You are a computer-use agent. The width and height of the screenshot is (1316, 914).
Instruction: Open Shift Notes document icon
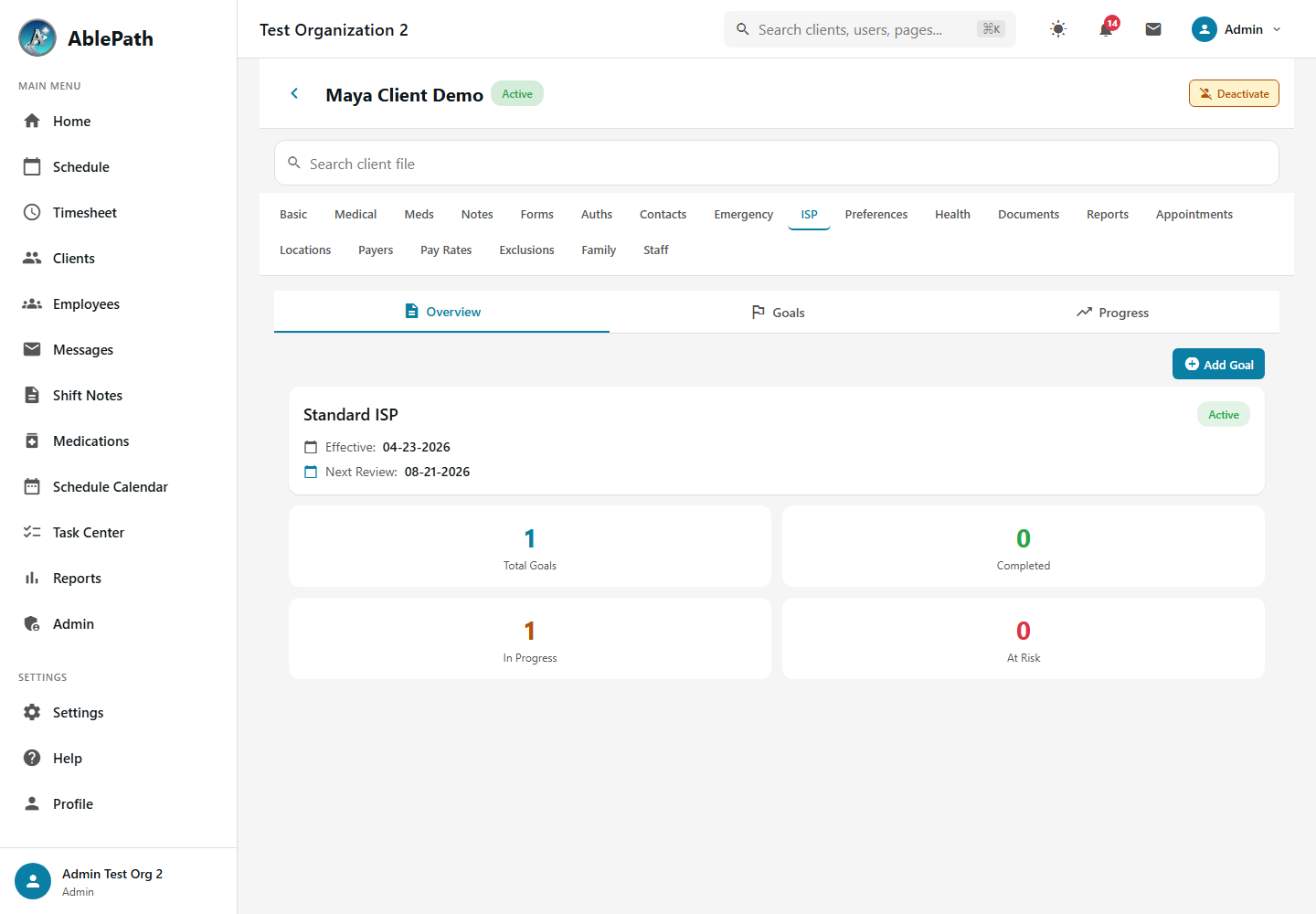coord(32,395)
